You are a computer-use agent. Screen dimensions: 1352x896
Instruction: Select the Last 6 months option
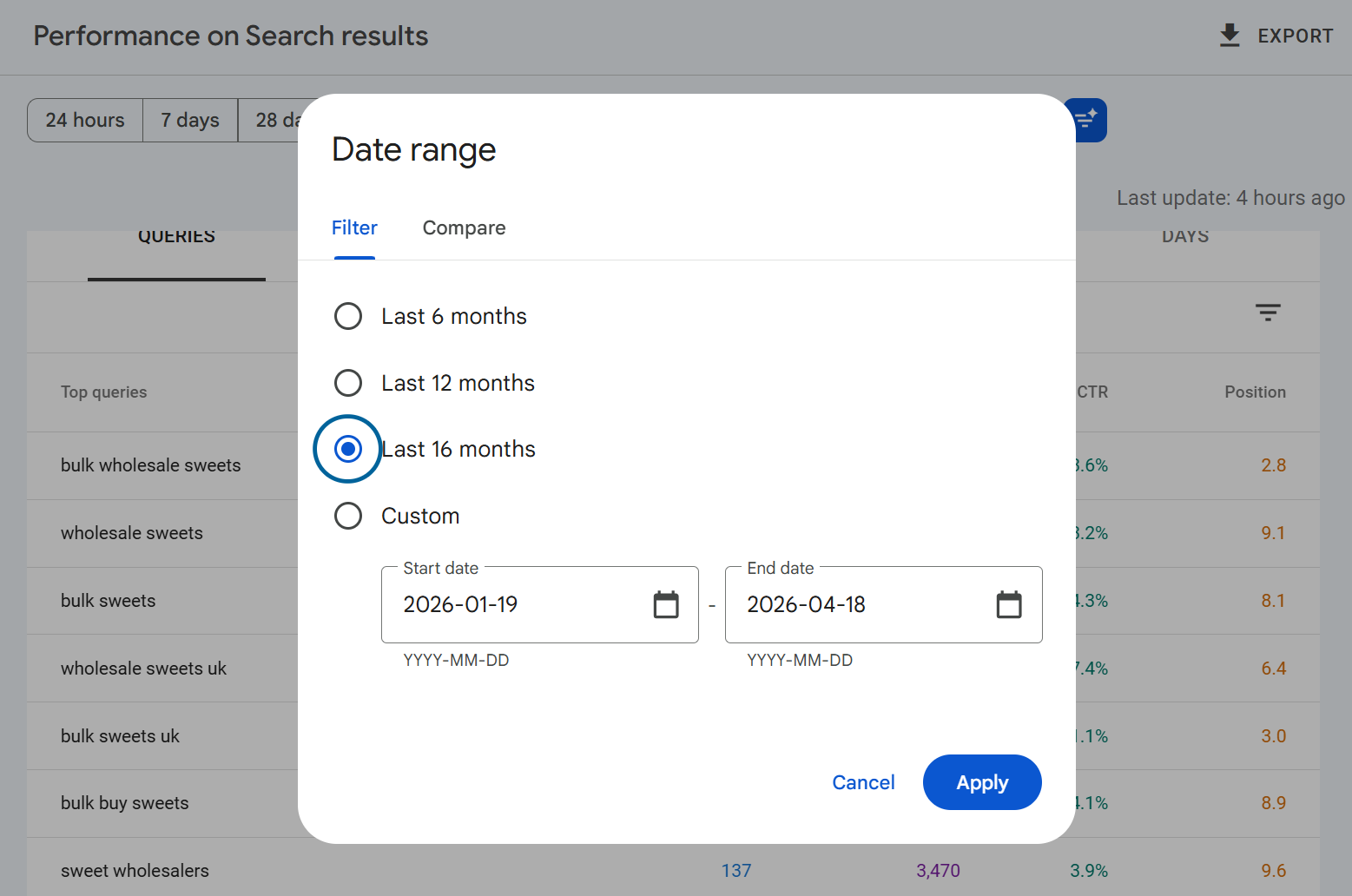pyautogui.click(x=348, y=316)
